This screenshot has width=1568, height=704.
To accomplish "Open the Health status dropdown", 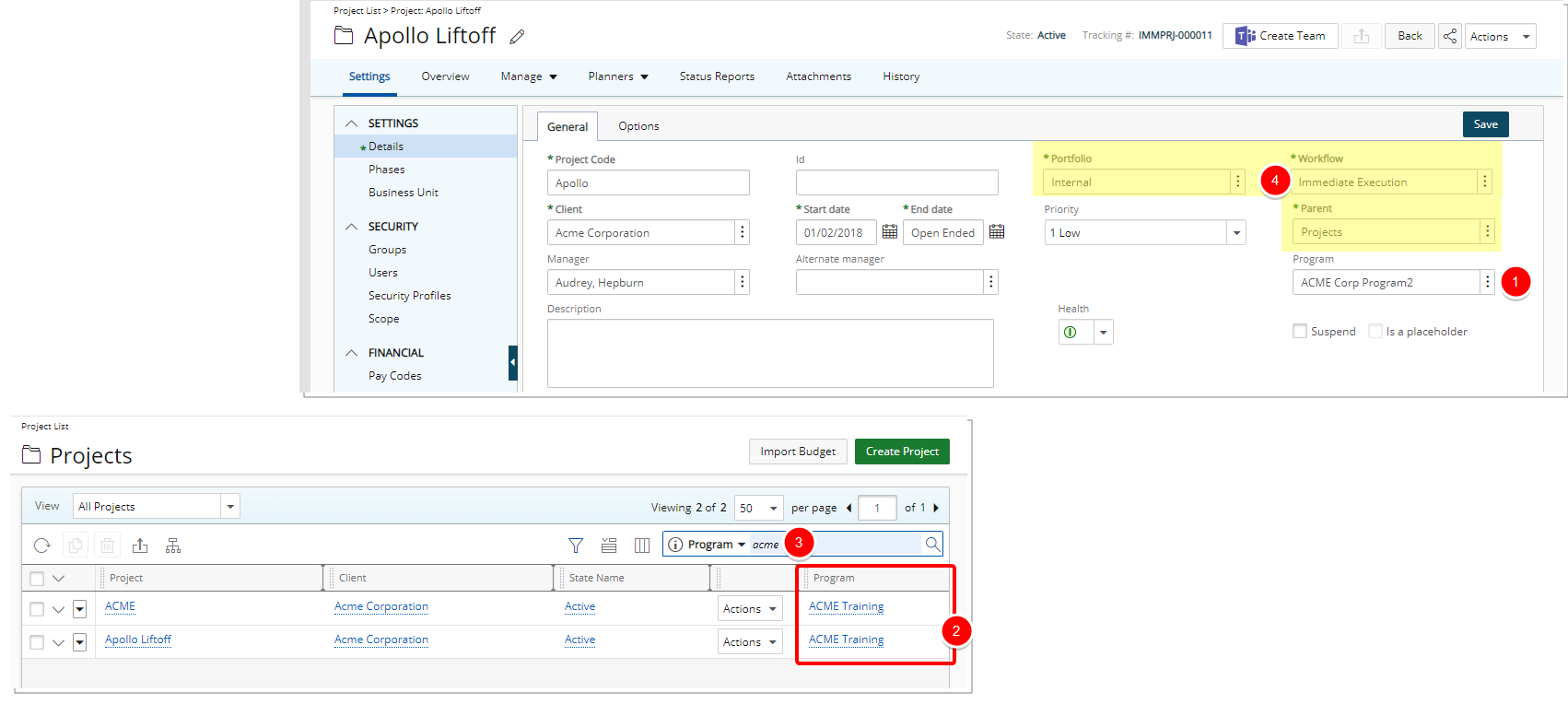I will point(1103,332).
